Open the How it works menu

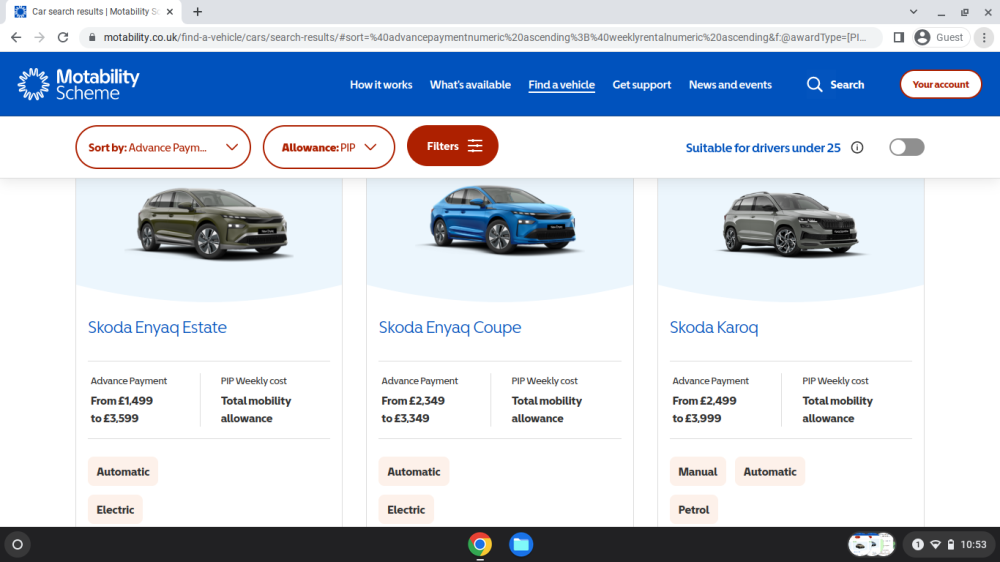[381, 84]
